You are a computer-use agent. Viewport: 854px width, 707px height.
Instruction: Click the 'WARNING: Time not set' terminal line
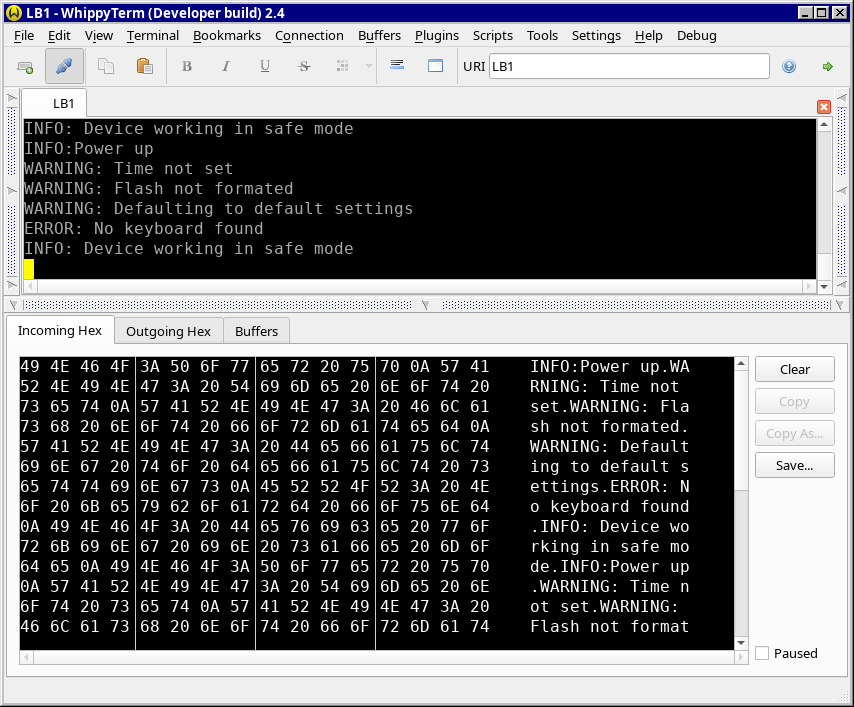click(x=129, y=169)
